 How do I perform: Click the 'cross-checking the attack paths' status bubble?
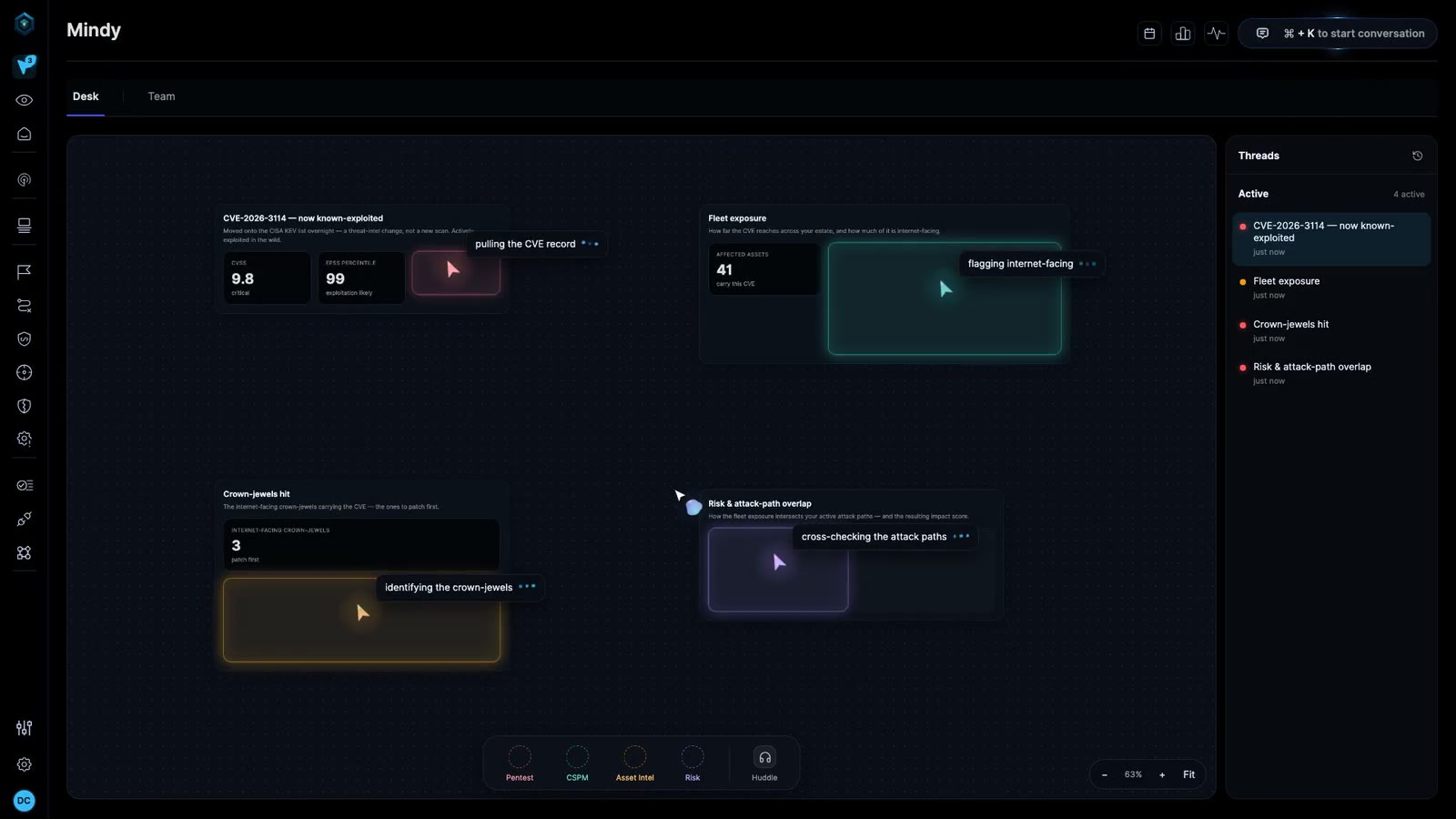click(x=885, y=537)
